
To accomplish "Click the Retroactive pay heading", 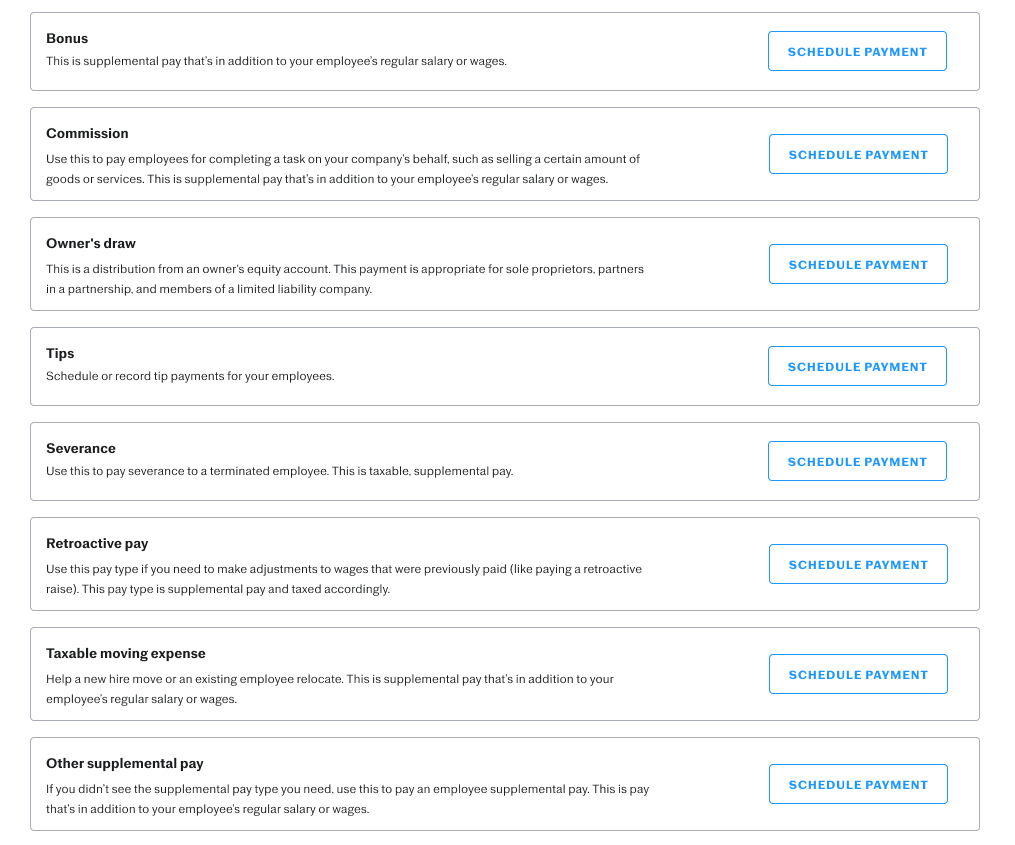I will pos(97,544).
